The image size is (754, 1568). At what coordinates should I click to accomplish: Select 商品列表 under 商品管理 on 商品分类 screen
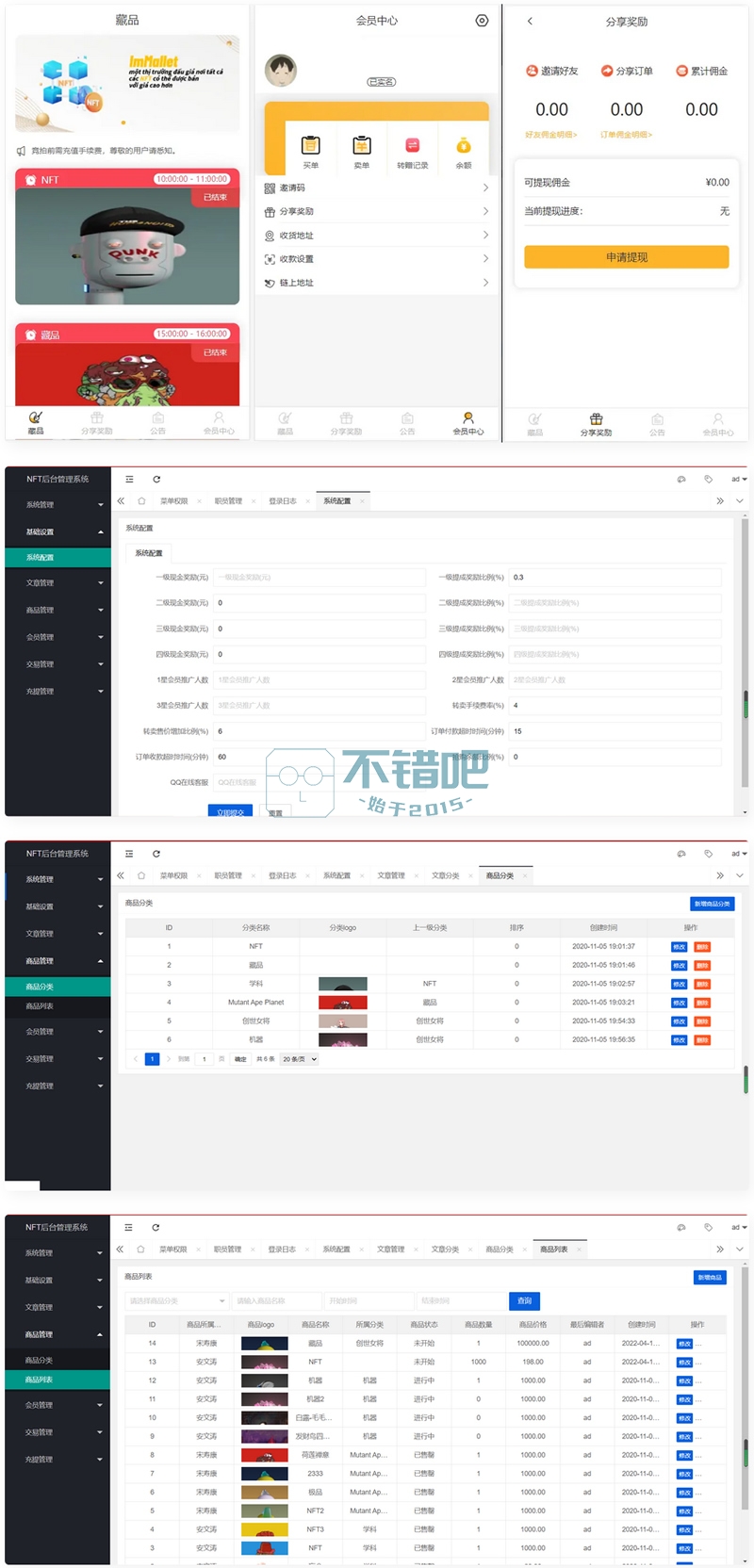(41, 1006)
